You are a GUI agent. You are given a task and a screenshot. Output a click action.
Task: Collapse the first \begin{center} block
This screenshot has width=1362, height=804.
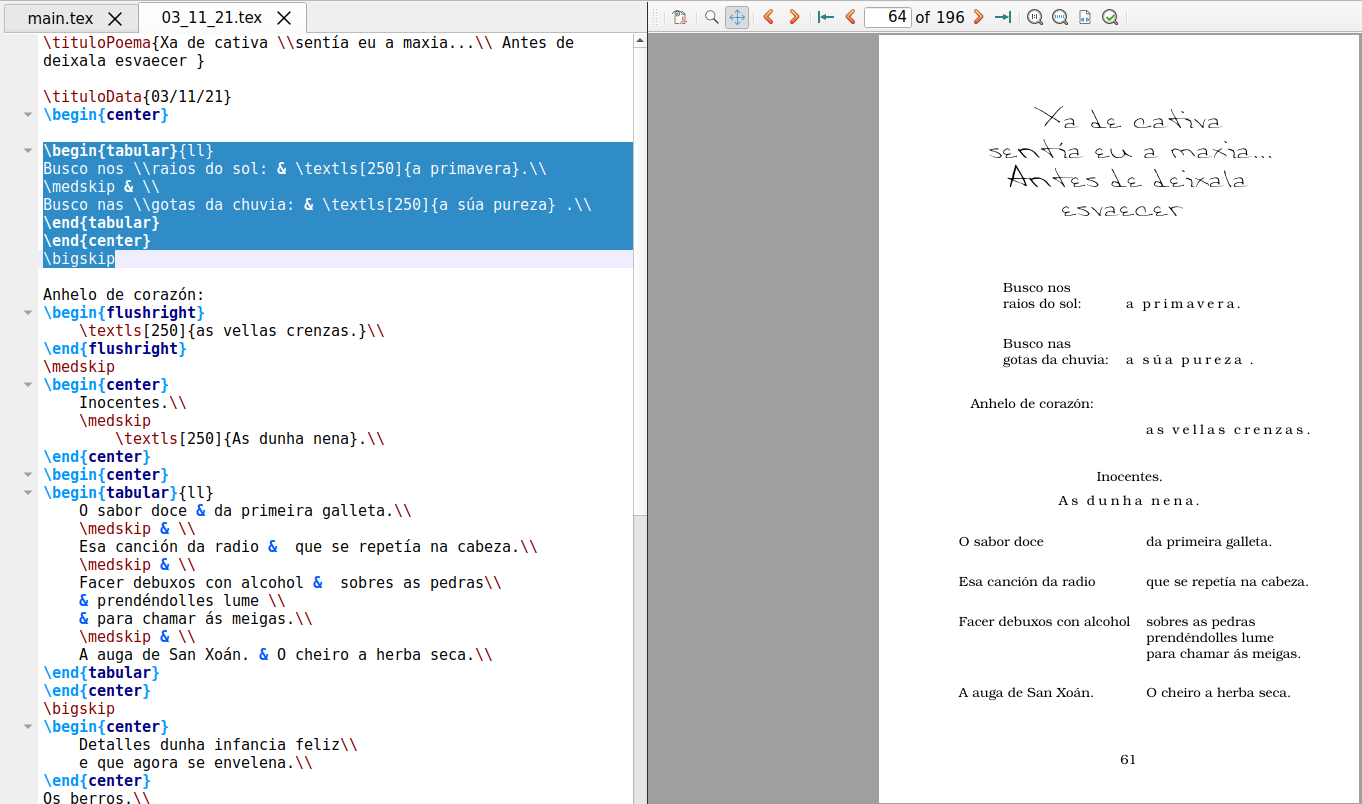(28, 115)
